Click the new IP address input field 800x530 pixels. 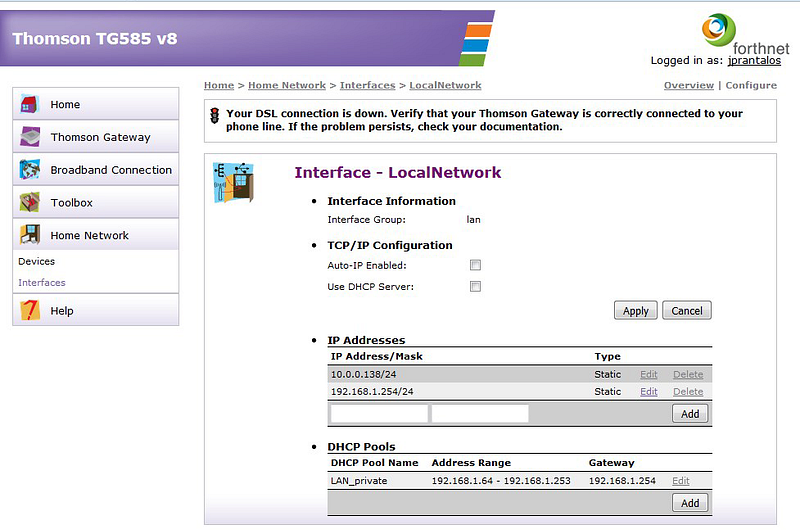[379, 414]
